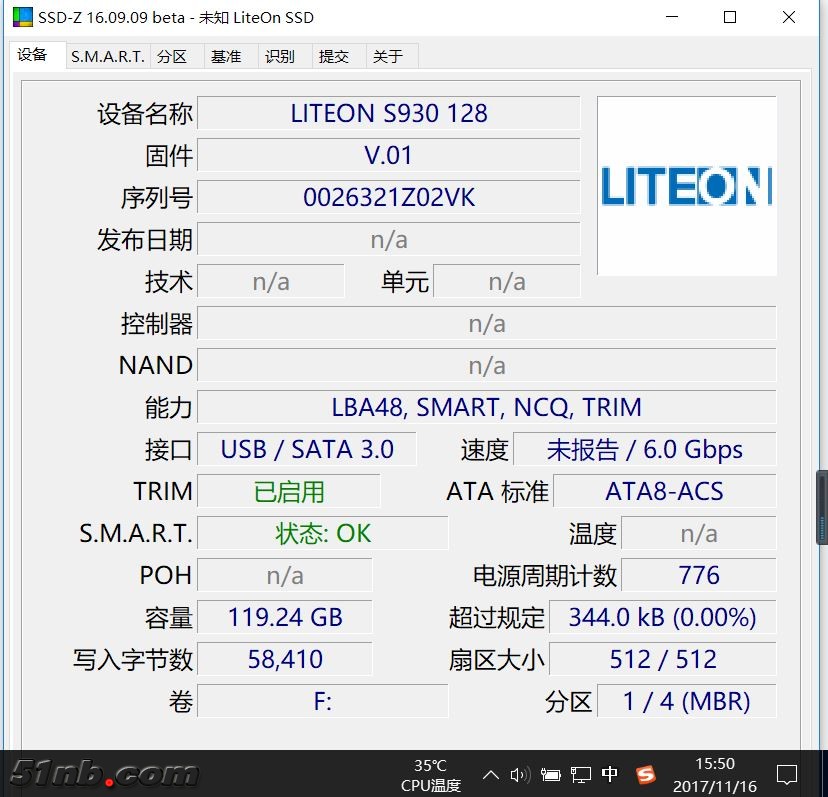Select the 基准 benchmark tab
Viewport: 828px width, 797px height.
(228, 56)
